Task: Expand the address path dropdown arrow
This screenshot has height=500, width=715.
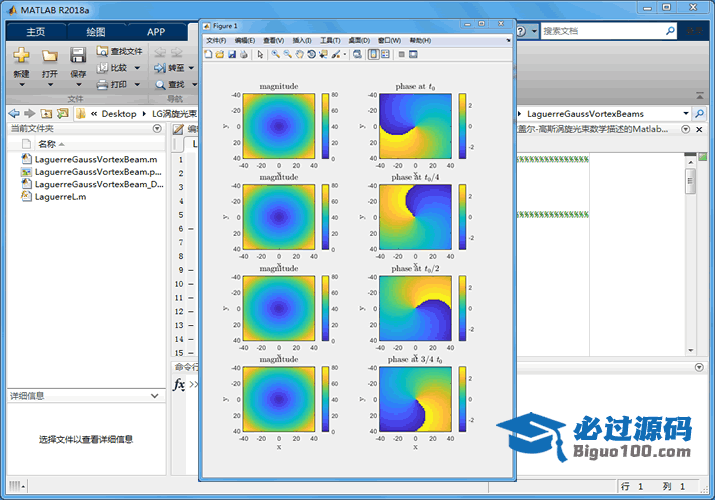Action: pos(685,114)
